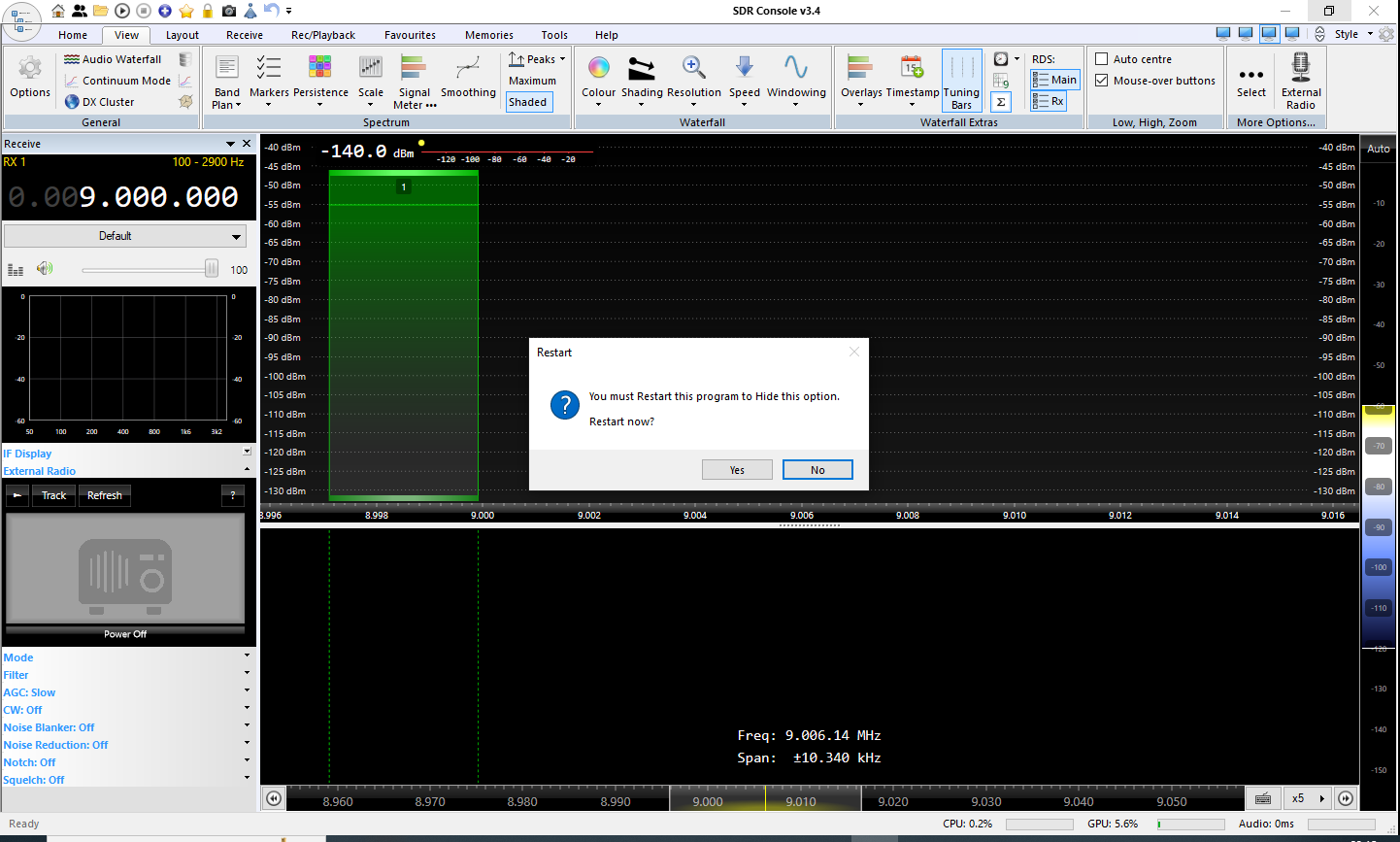The width and height of the screenshot is (1400, 842).
Task: Toggle the RDS Main option
Action: 1054,80
